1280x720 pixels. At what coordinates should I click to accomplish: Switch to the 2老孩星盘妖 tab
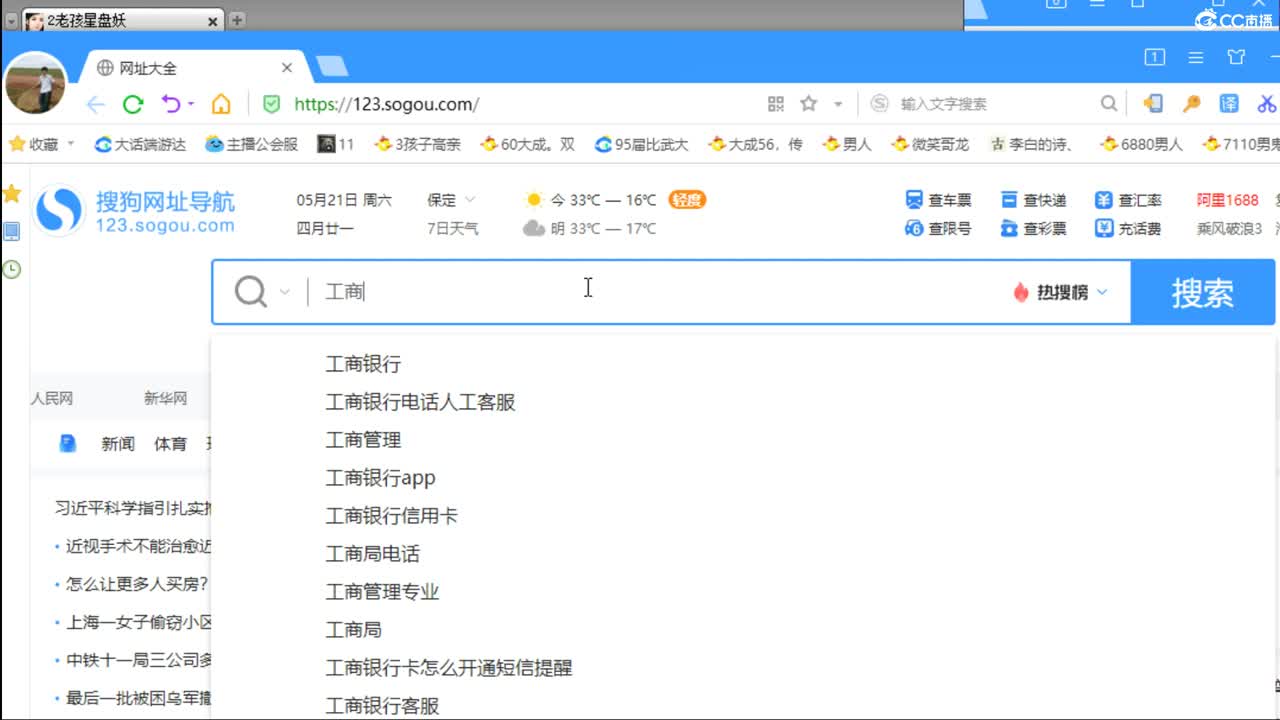[x=122, y=20]
